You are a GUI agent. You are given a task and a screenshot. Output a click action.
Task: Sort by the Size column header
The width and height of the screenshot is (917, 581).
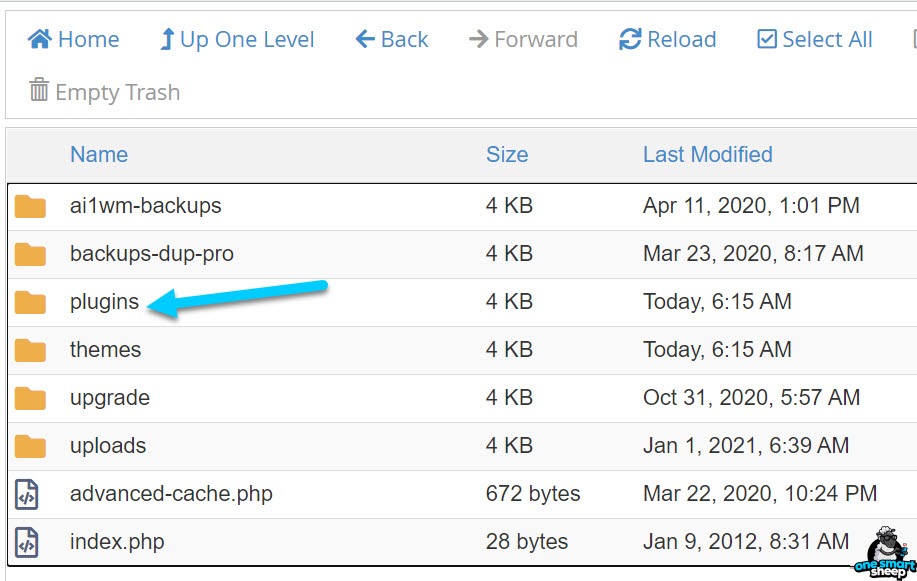pyautogui.click(x=507, y=154)
